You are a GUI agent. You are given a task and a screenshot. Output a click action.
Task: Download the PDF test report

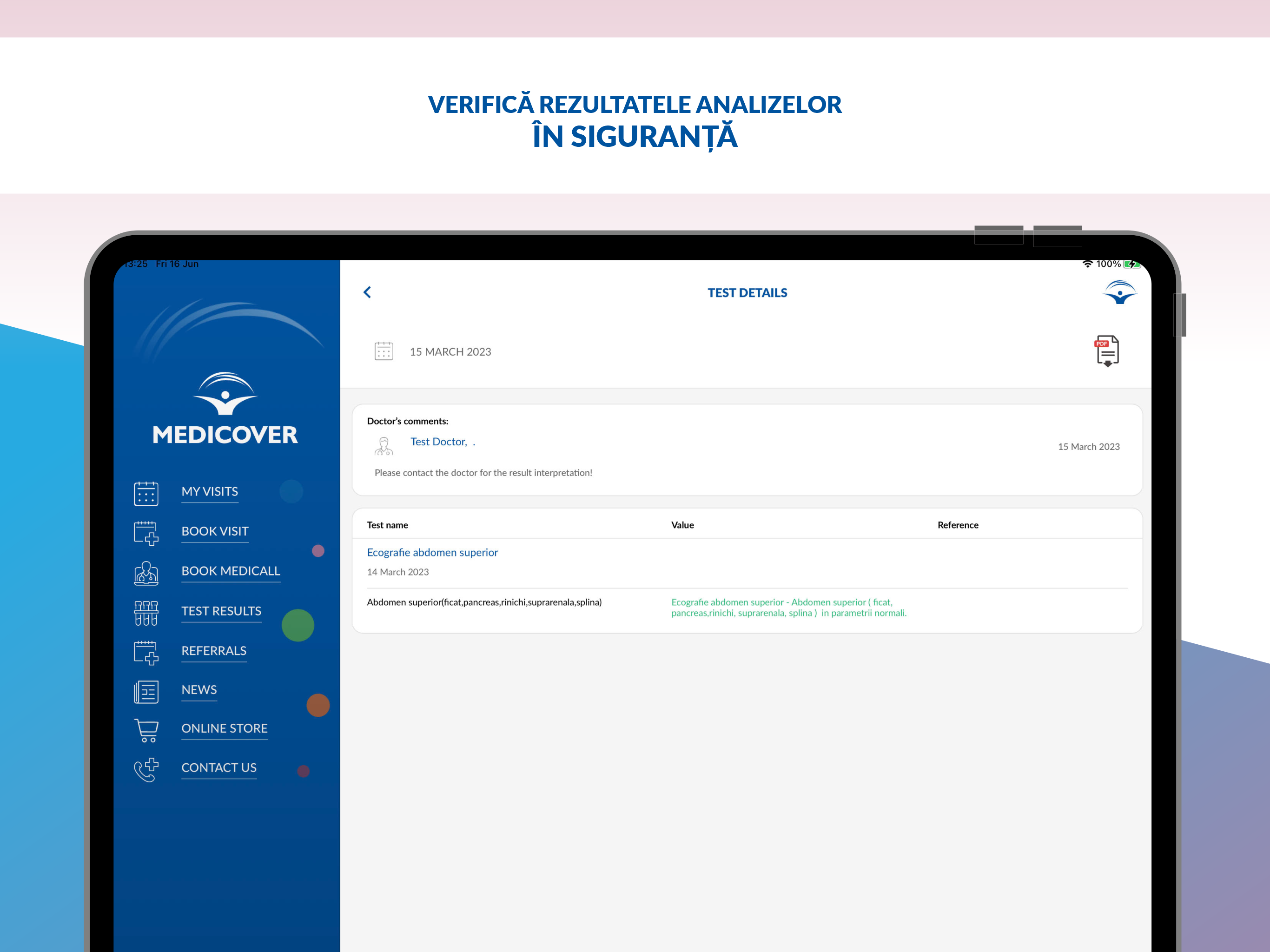[x=1107, y=351]
